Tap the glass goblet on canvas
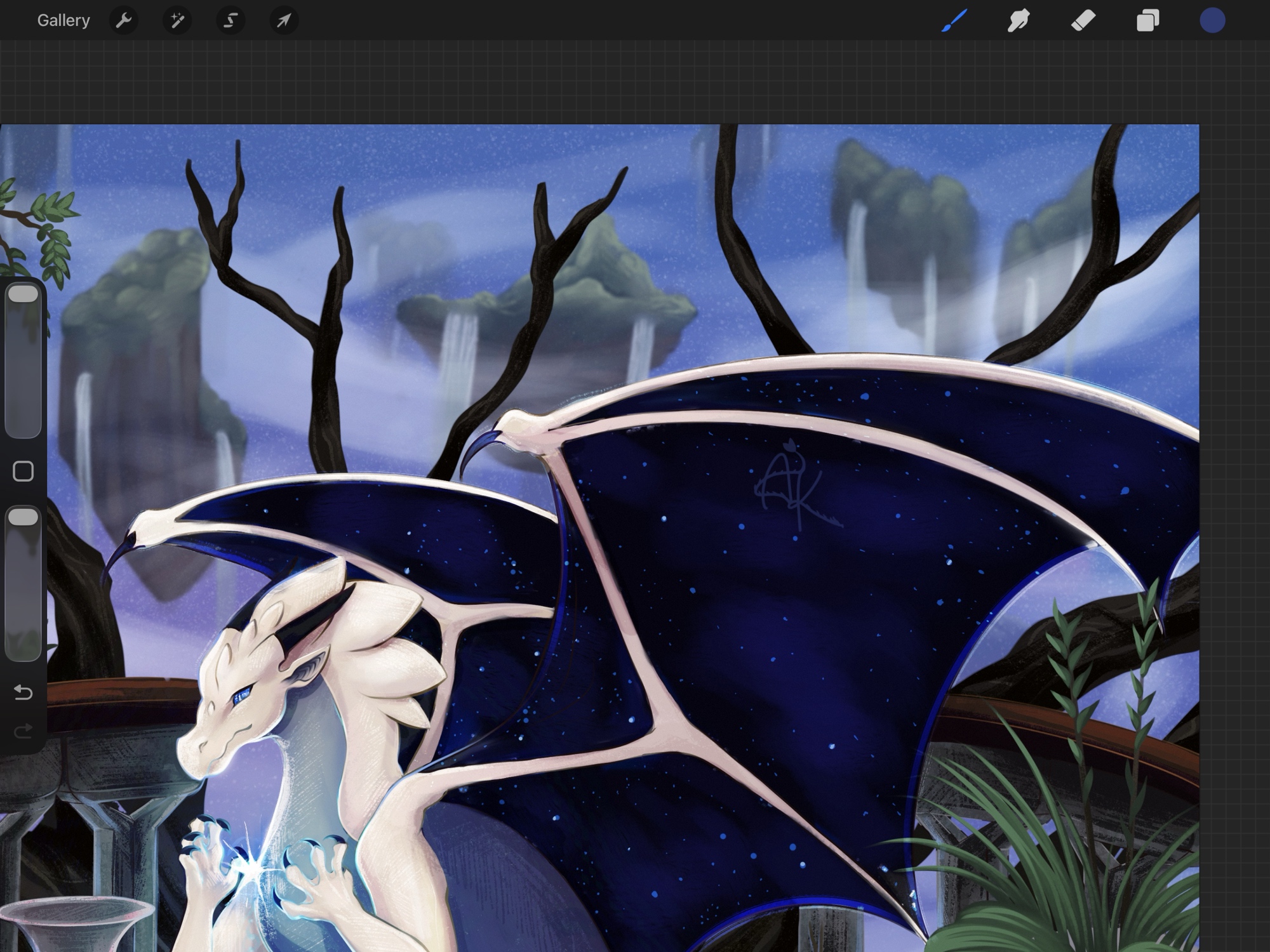Screen dimensions: 1270x952 [x=76, y=923]
